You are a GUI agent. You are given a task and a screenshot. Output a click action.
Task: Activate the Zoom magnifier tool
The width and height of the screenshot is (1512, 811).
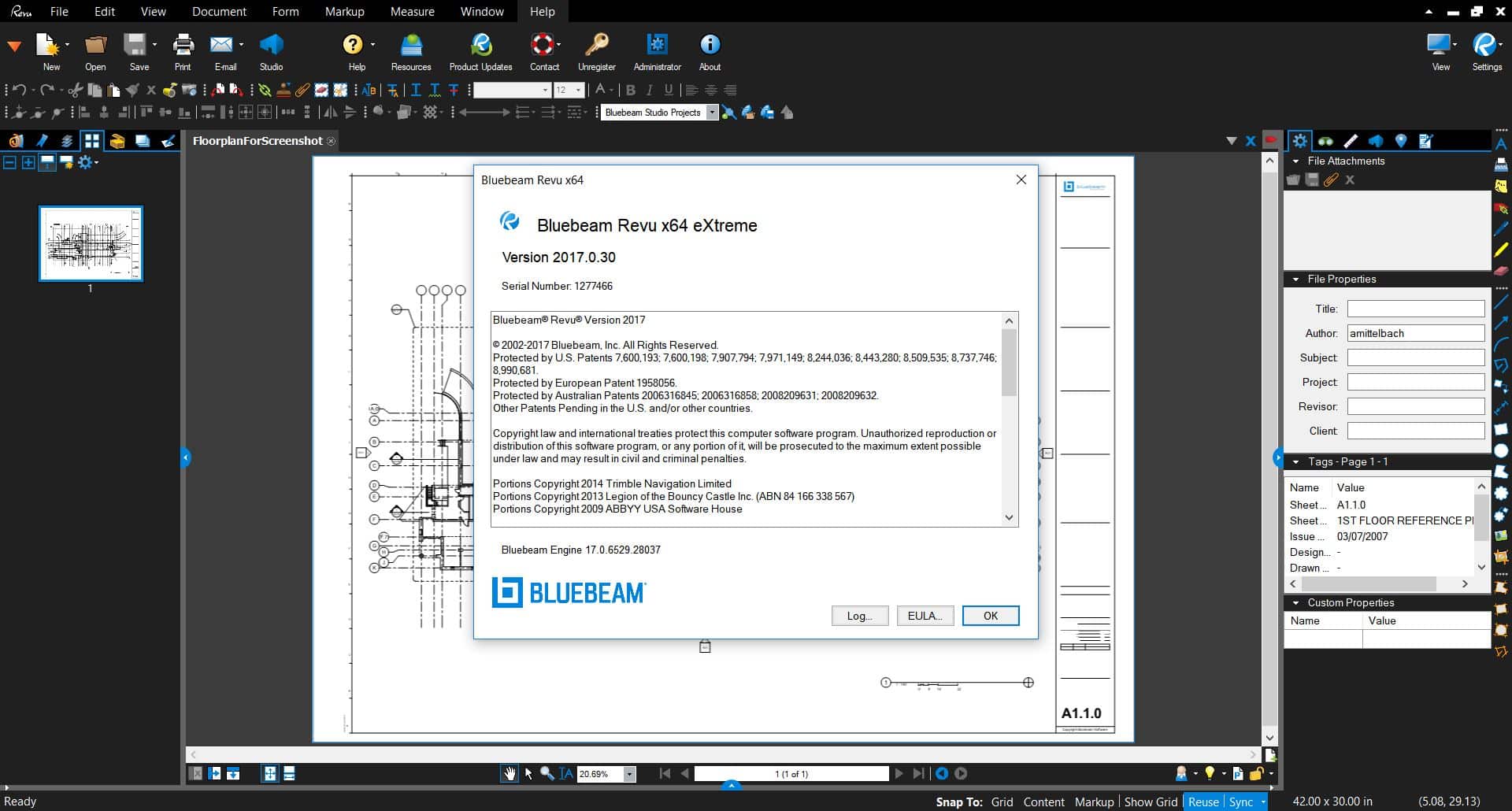point(548,774)
